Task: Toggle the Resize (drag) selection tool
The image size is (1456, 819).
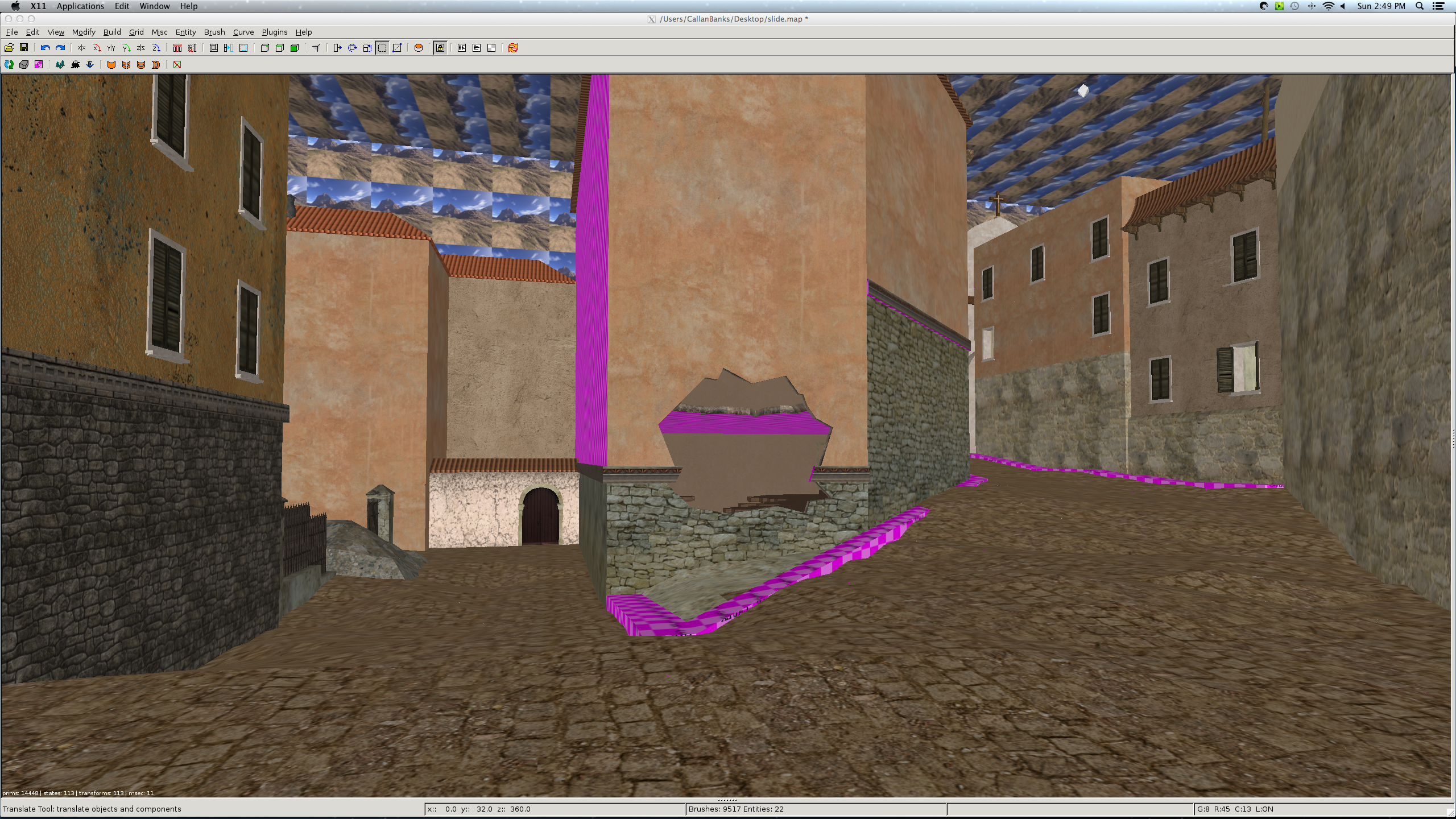Action: click(x=382, y=48)
